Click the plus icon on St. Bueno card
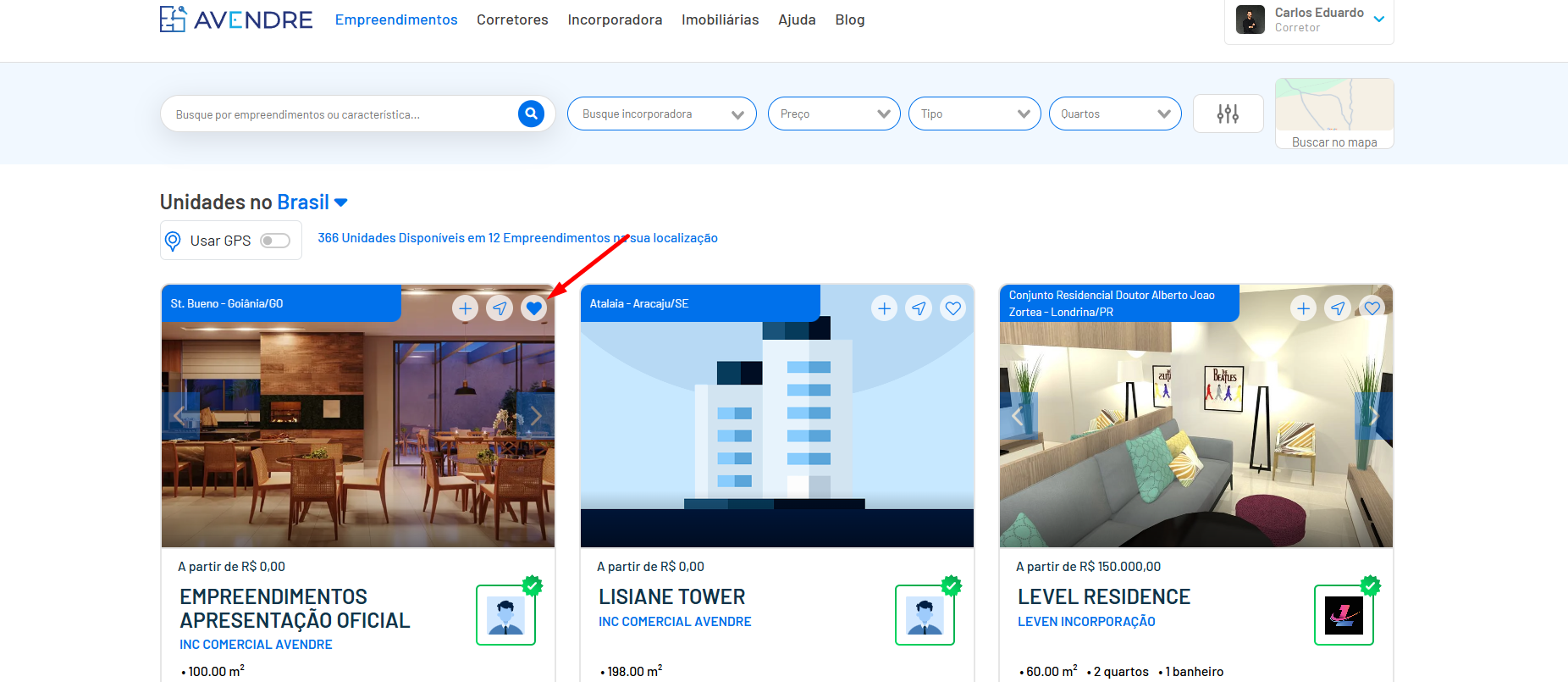The width and height of the screenshot is (1568, 682). (465, 308)
